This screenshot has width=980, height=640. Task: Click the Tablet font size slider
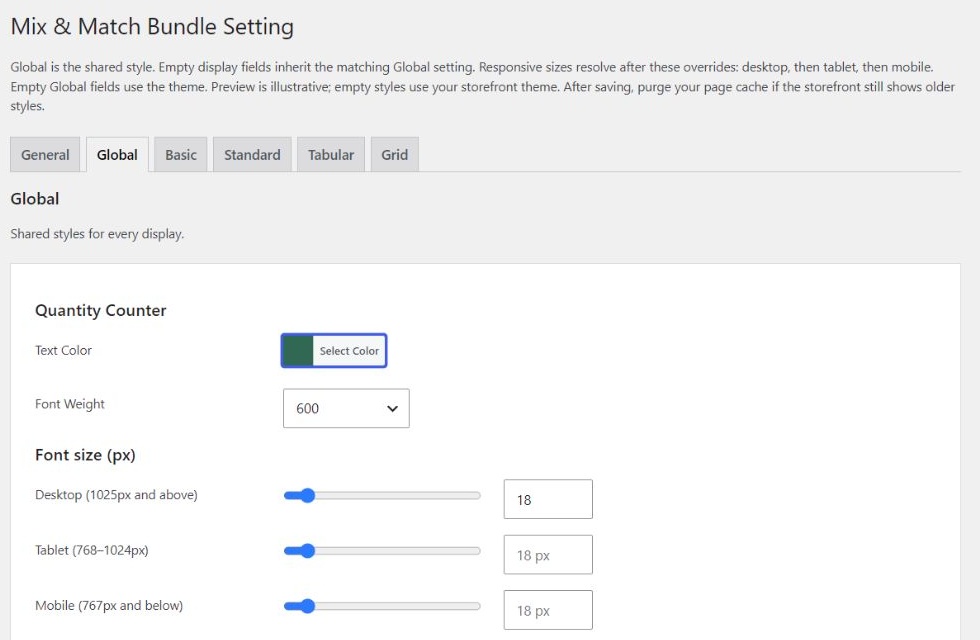tap(382, 551)
